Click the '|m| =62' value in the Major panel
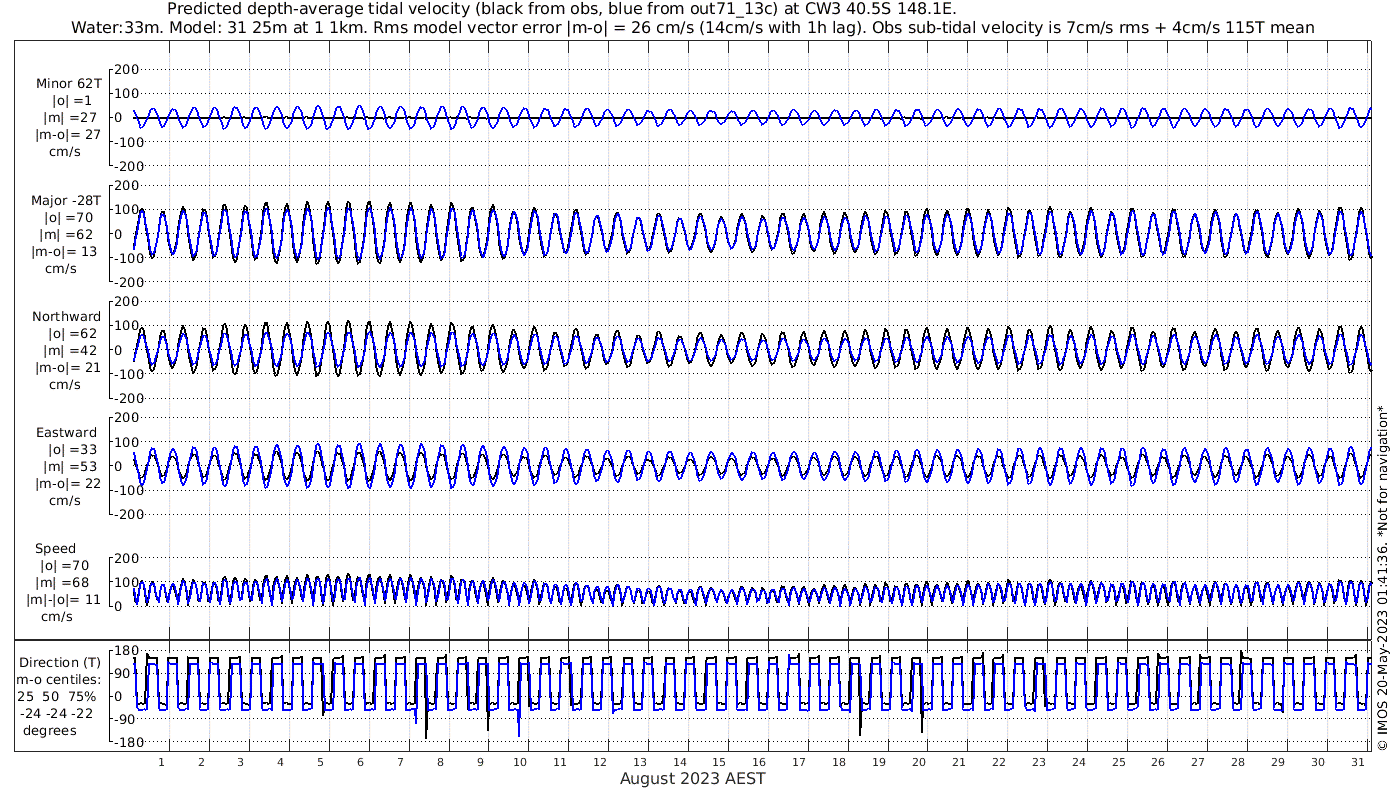Viewport: 1400px width, 800px height. (x=68, y=235)
